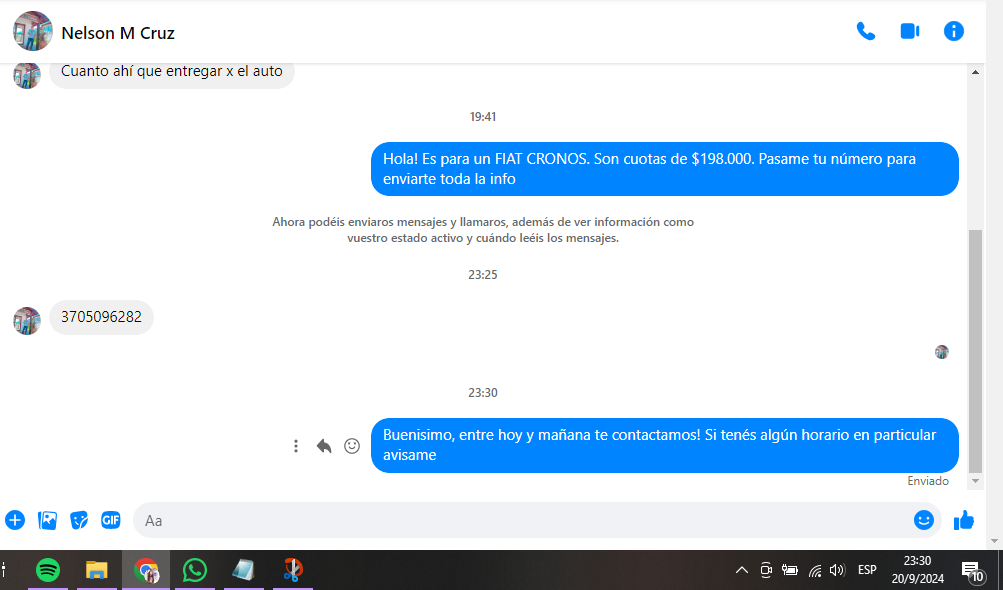Open WhatsApp from the taskbar

pyautogui.click(x=195, y=570)
